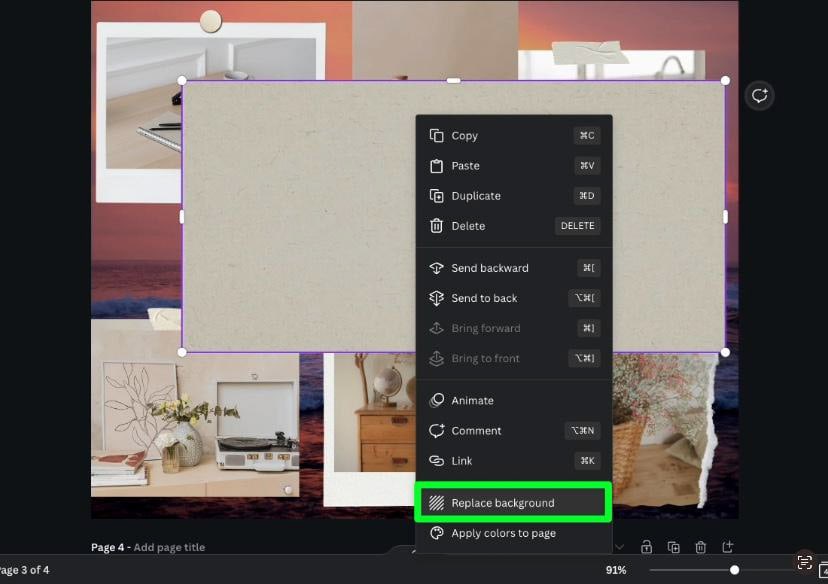Open the accessibility assistant icon at bottom right
The width and height of the screenshot is (828, 584).
pyautogui.click(x=804, y=563)
